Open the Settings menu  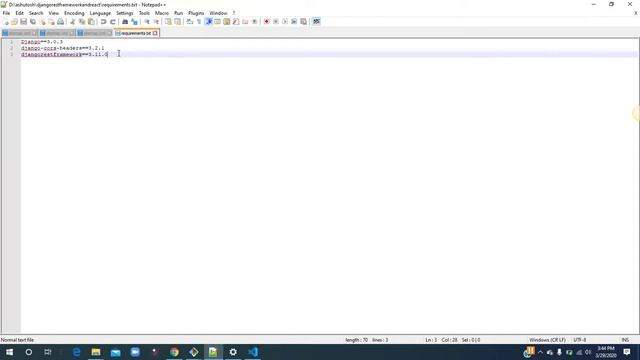click(x=124, y=13)
